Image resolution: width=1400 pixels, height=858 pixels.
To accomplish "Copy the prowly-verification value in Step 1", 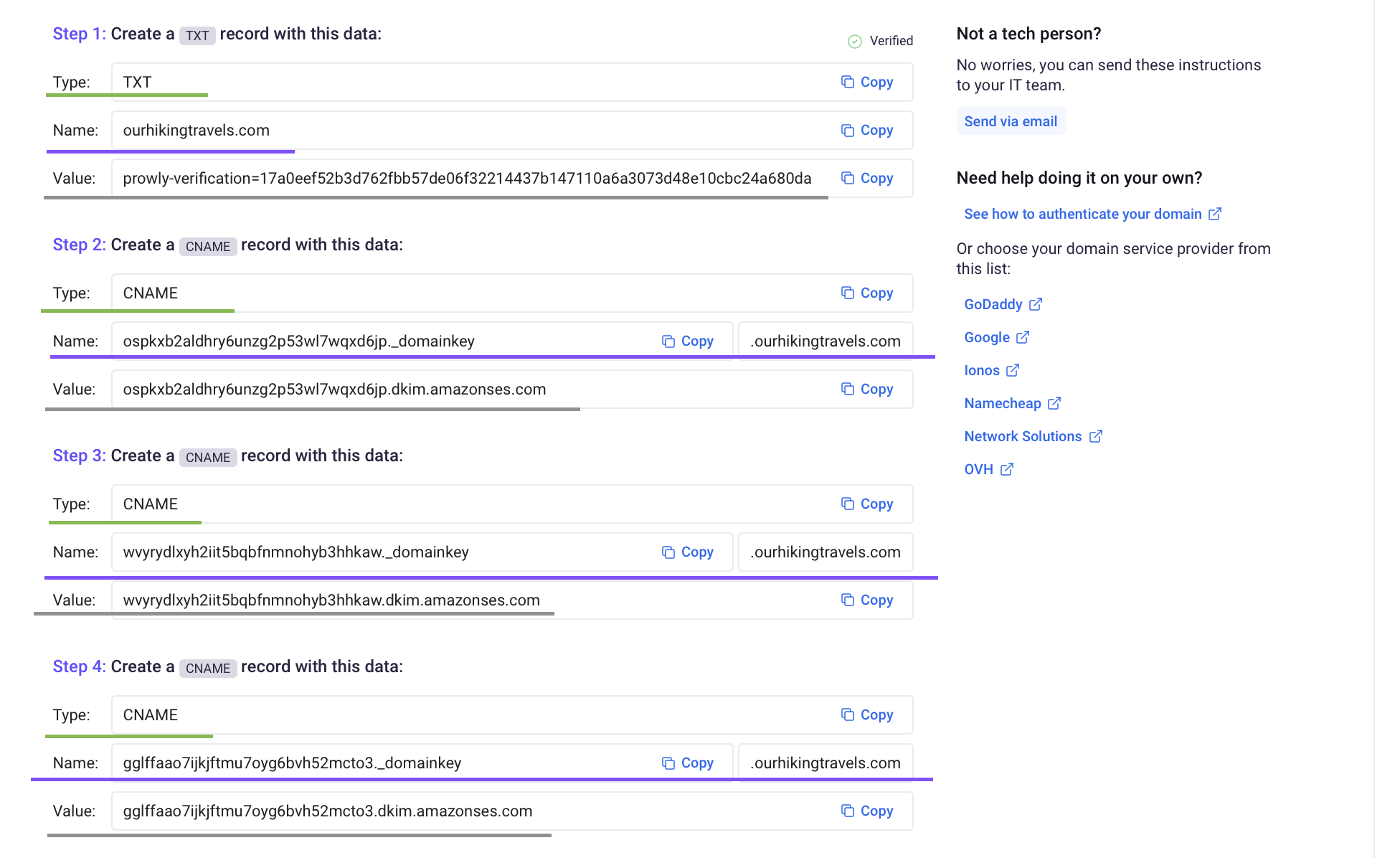I will pos(866,178).
